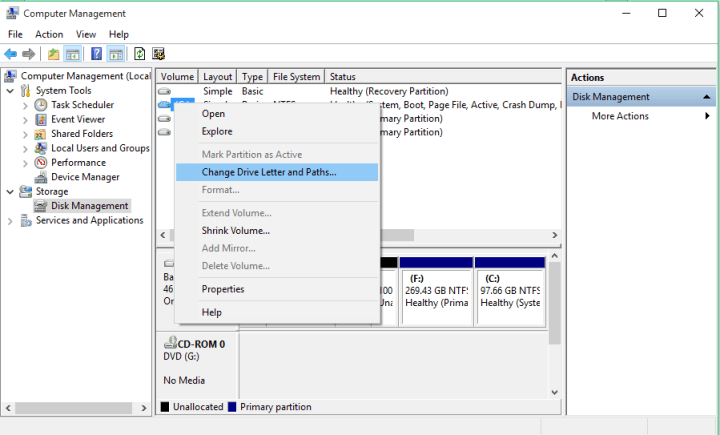720x435 pixels.
Task: Click the Recovery Partition volume drive icon
Action: (x=164, y=91)
